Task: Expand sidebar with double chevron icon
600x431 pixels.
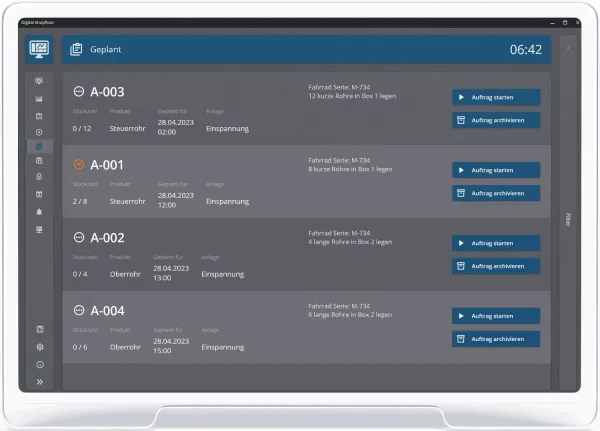Action: [x=40, y=382]
